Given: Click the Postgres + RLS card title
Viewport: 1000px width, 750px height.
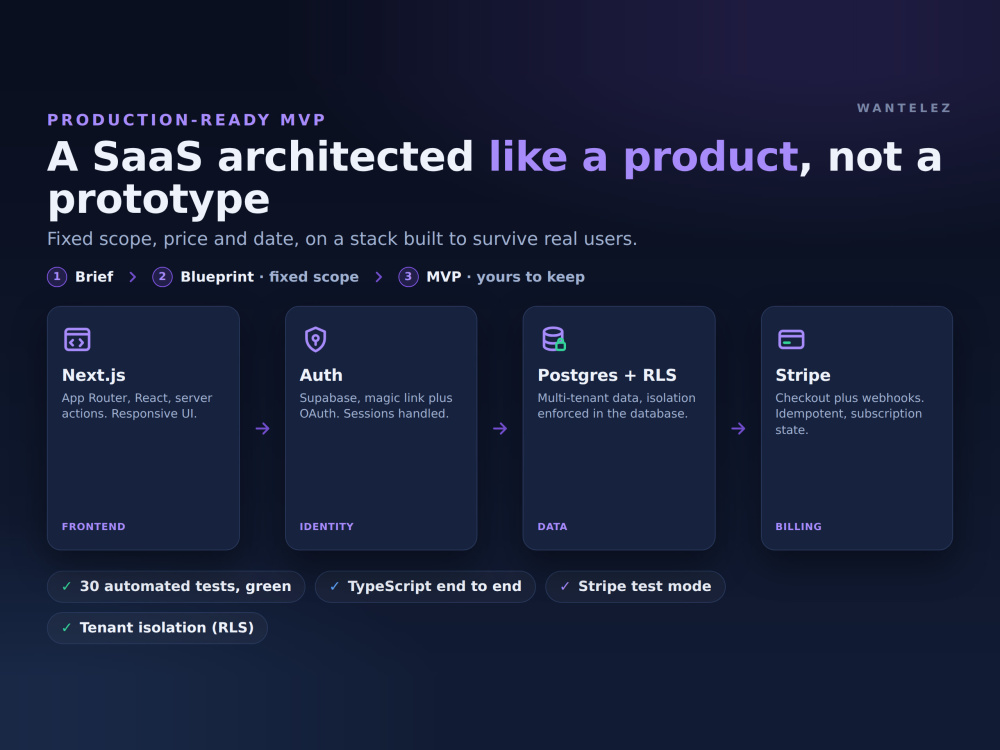Looking at the screenshot, I should point(607,375).
